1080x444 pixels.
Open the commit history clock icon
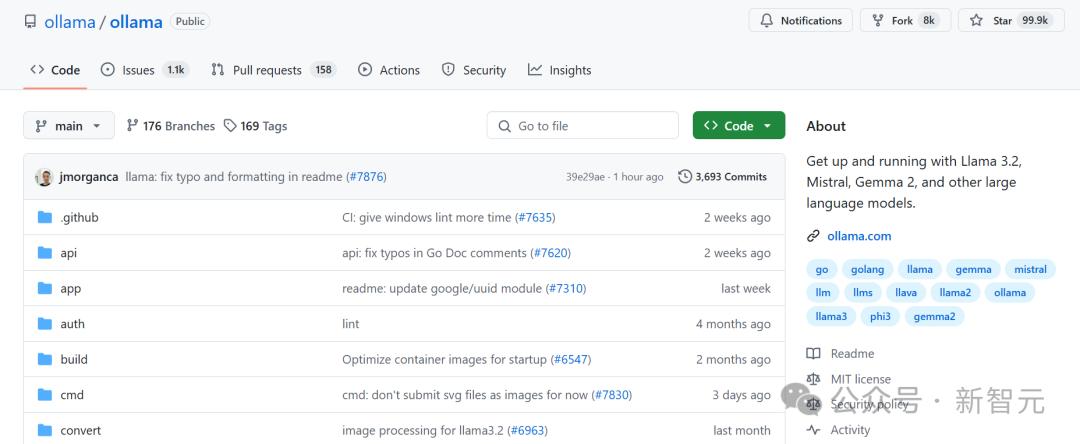(685, 177)
